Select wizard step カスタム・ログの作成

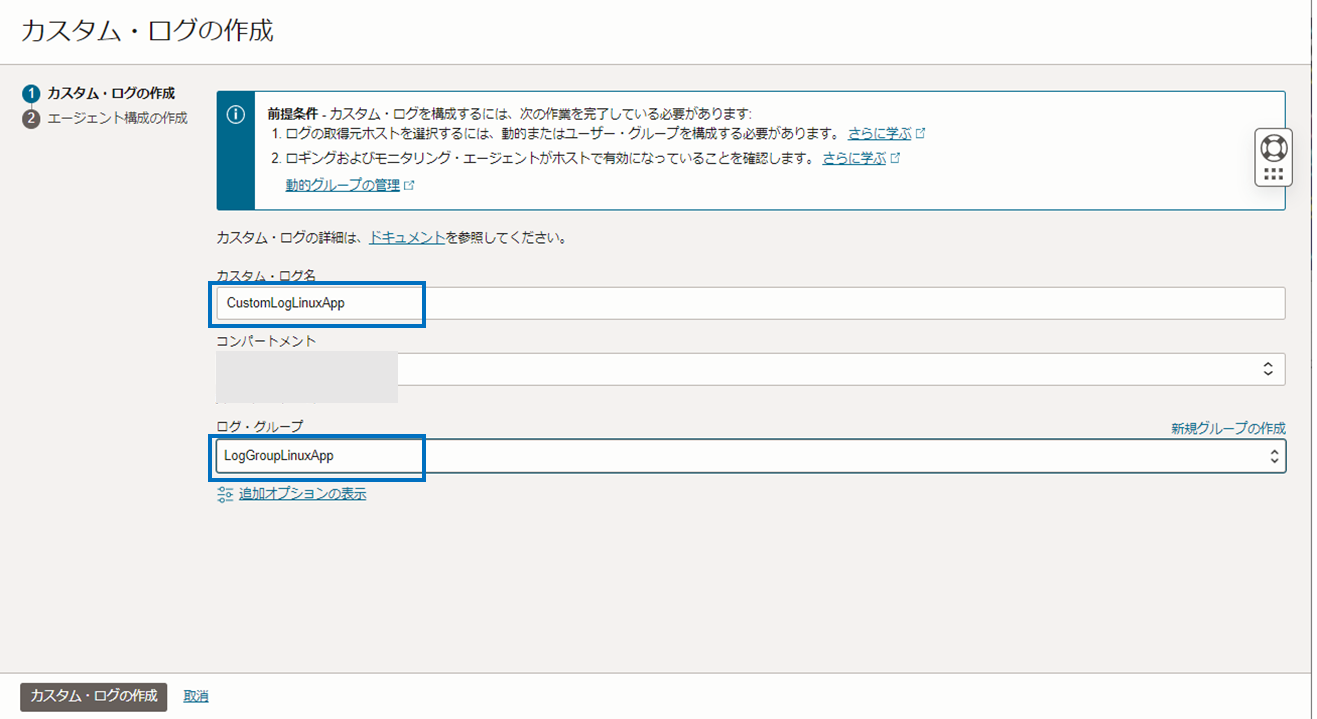pos(111,94)
